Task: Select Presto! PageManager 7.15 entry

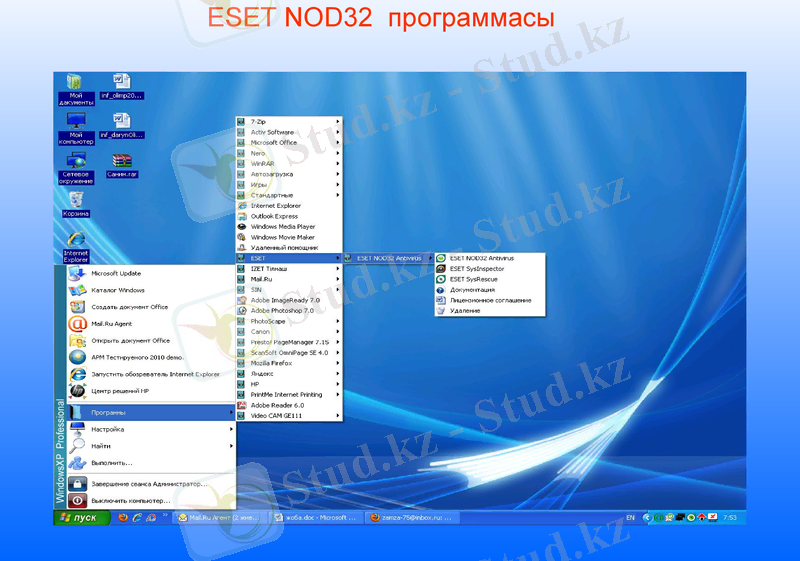Action: [289, 342]
